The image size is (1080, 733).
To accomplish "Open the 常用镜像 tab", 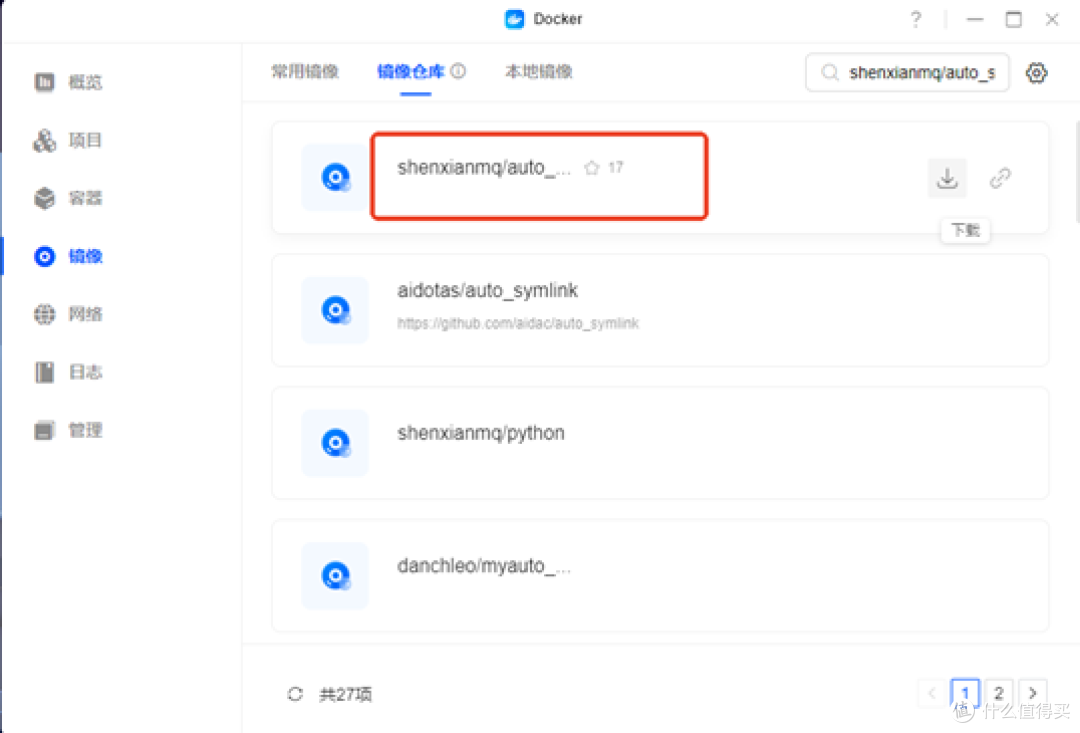I will tap(305, 71).
